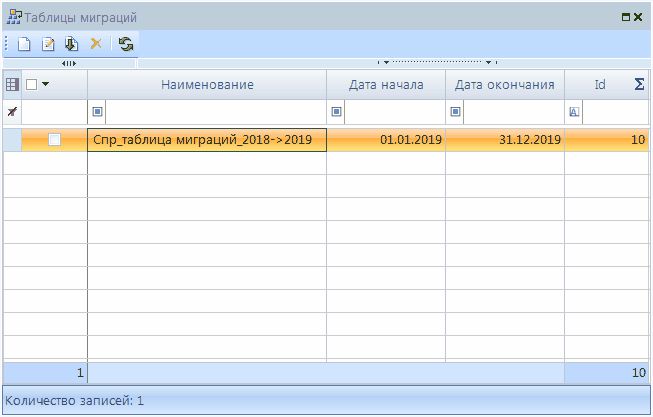Open filter condition selector for Дата начала column

(336, 112)
